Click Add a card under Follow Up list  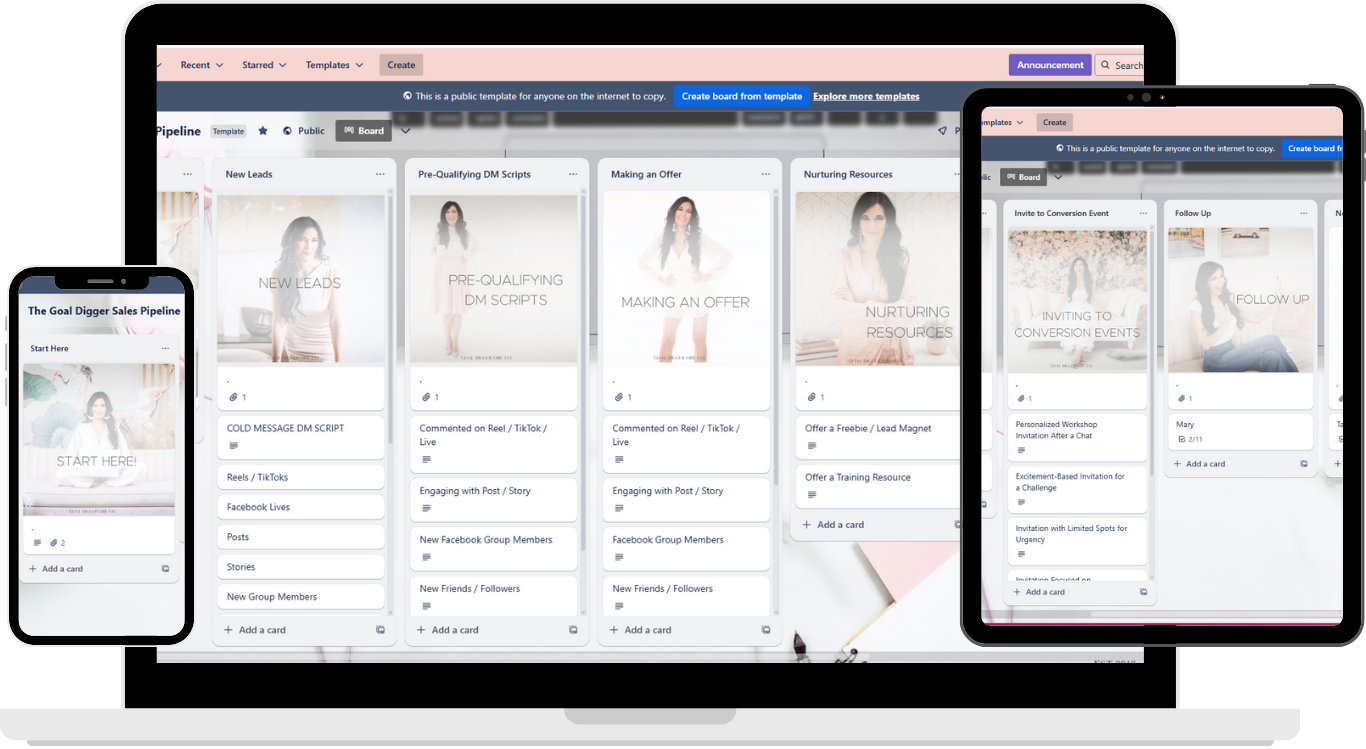[1199, 464]
